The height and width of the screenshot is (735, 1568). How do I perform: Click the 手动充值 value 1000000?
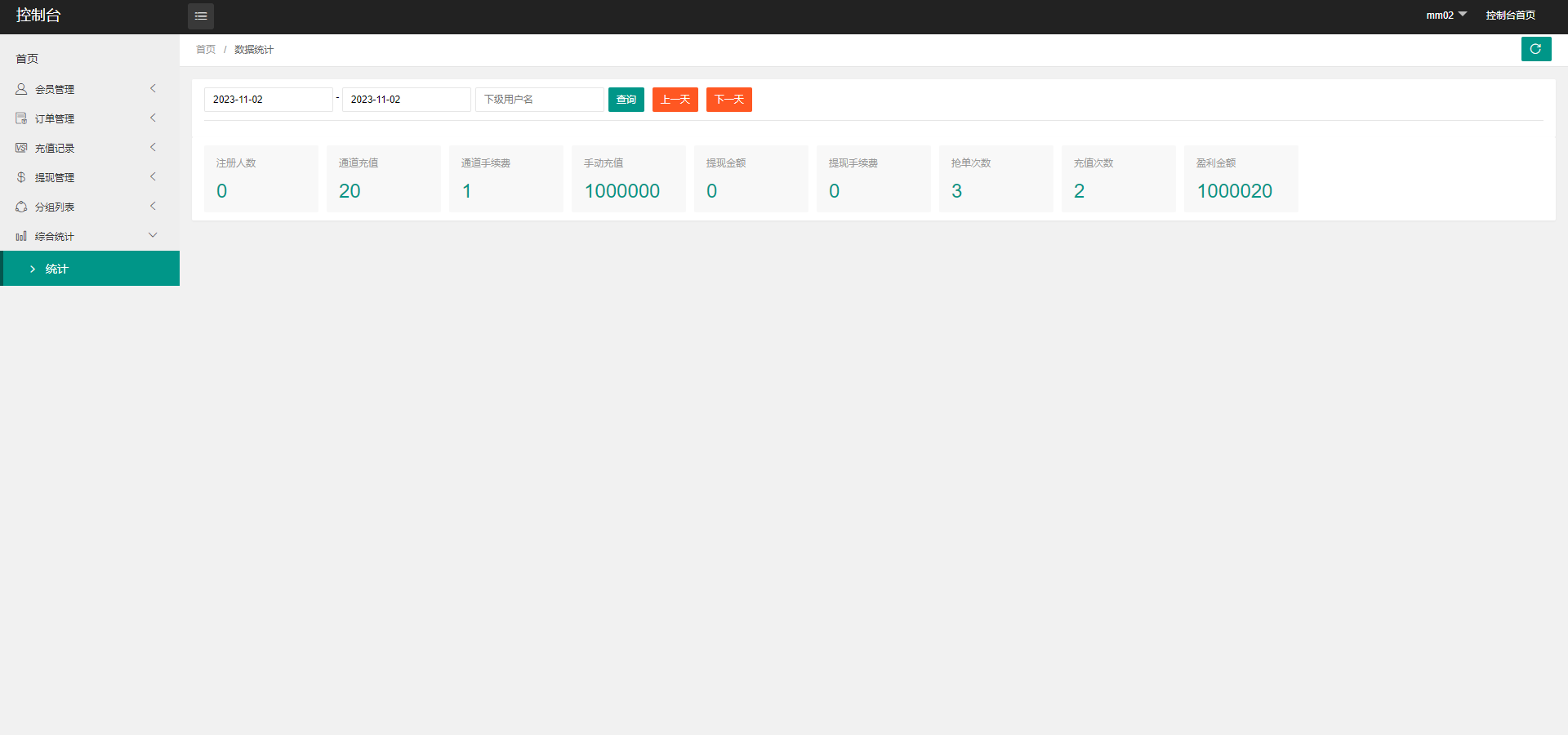coord(622,191)
